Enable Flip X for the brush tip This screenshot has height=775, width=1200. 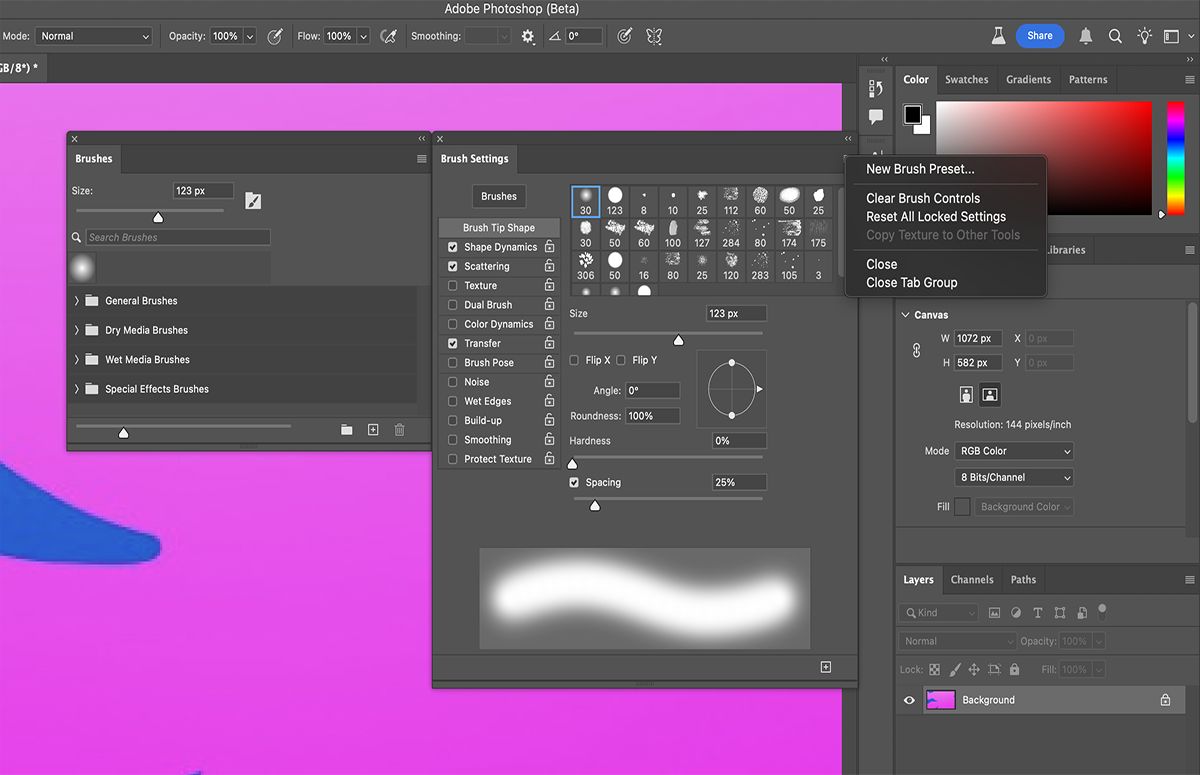[573, 360]
